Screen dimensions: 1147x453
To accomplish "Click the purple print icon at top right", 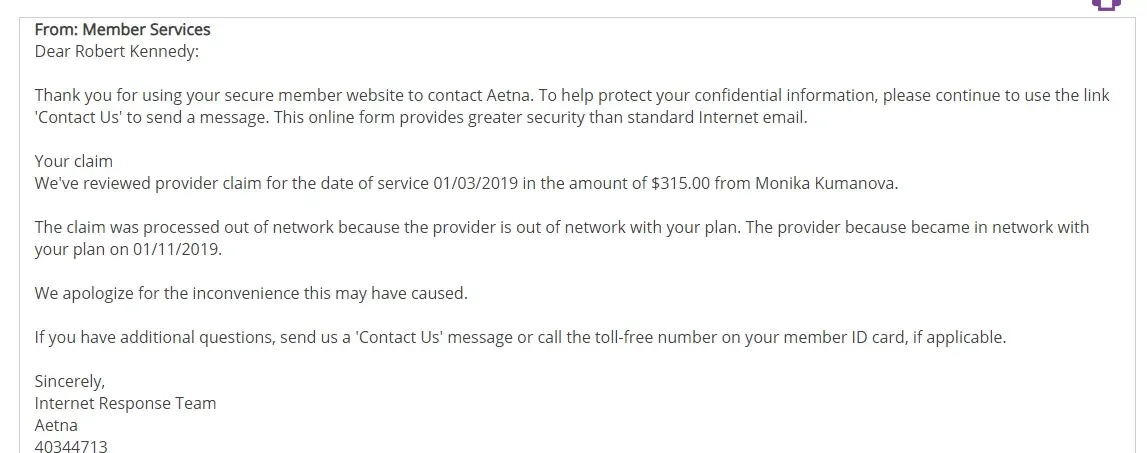I will tap(1105, 4).
